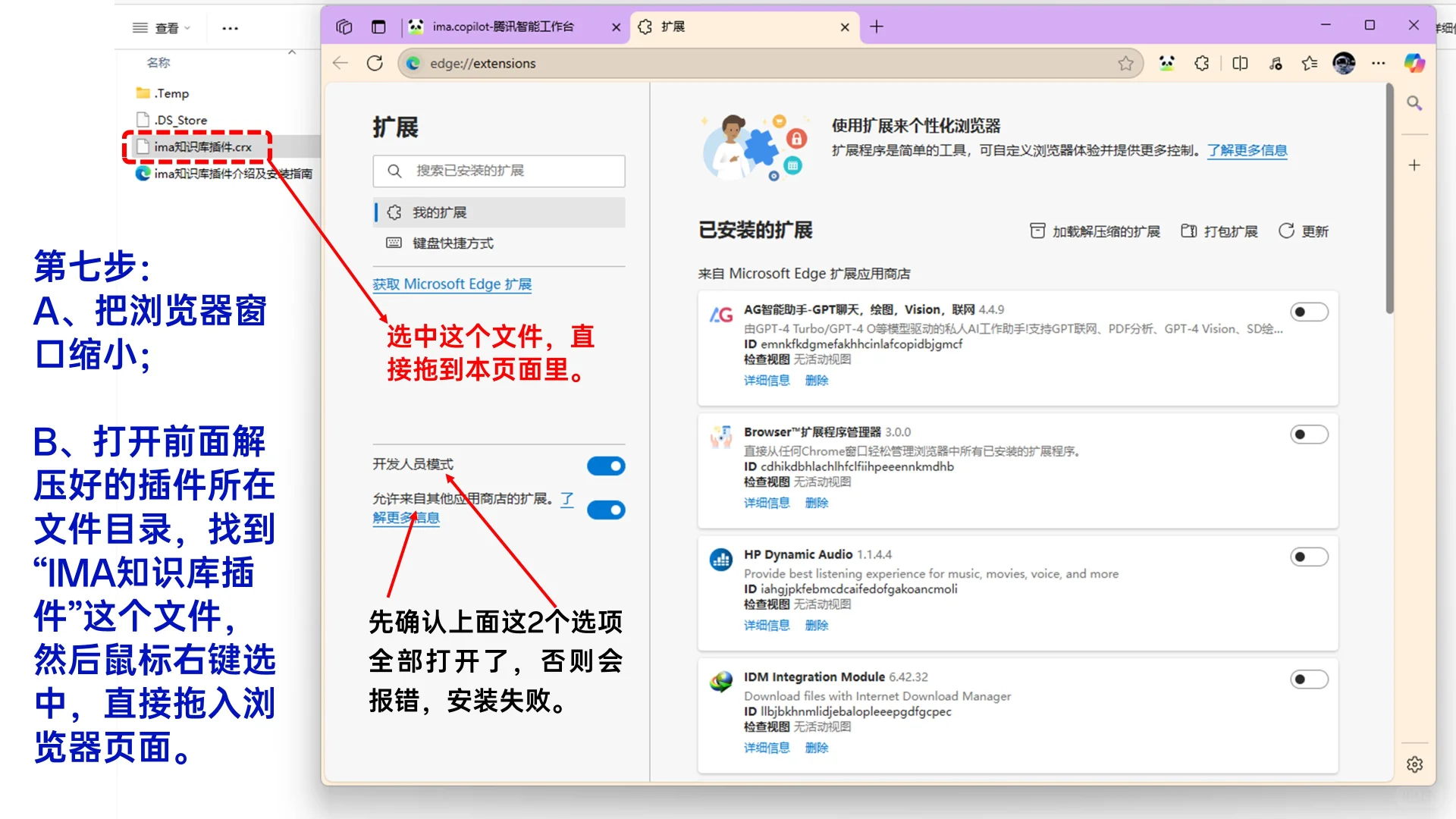
Task: Click the favorites star in address bar
Action: (1125, 64)
